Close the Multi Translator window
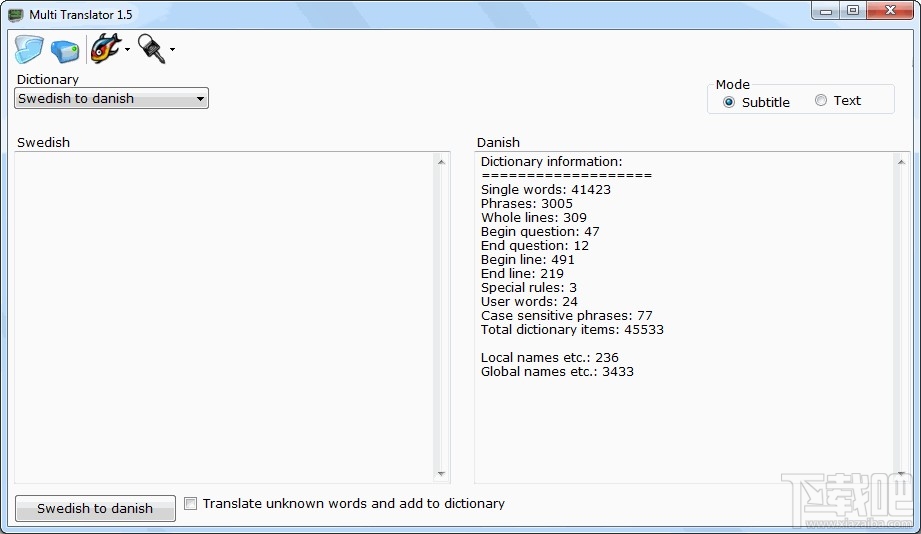 890,11
